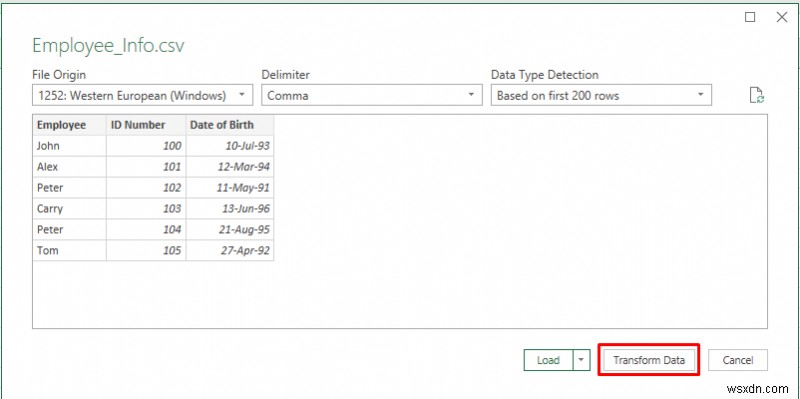Expand the Load button dropdown arrow

pos(582,360)
